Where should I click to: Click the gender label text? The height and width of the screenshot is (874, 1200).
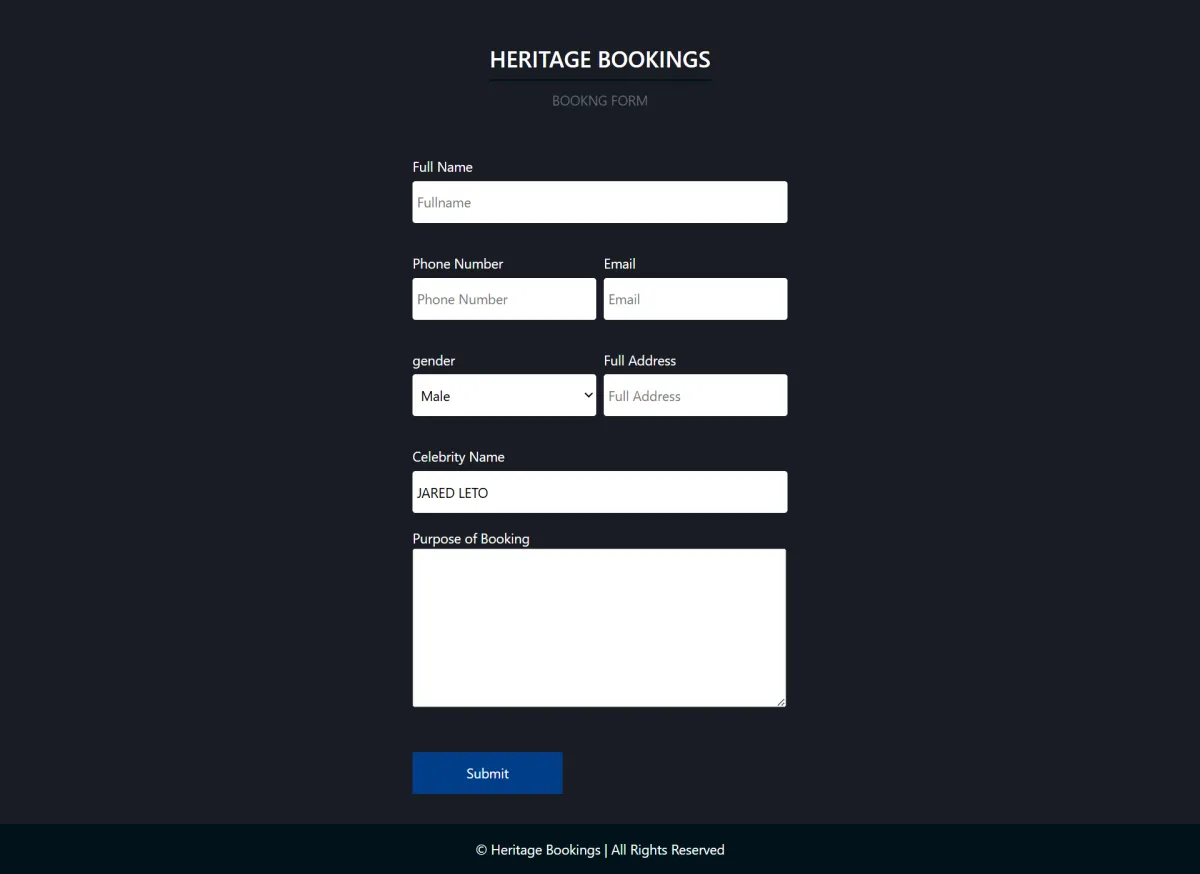(433, 360)
